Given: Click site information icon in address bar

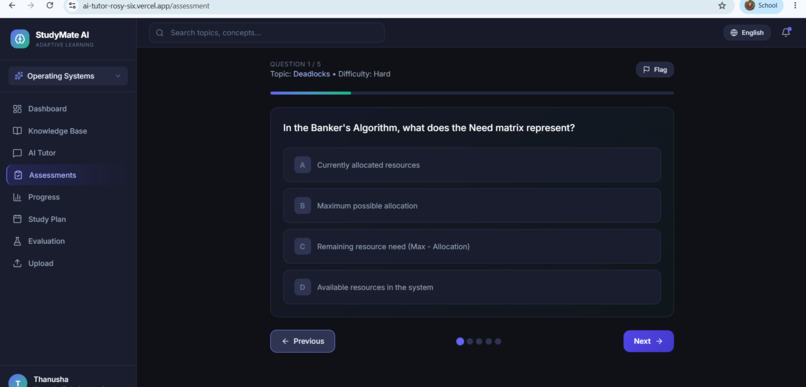Looking at the screenshot, I should coord(72,6).
